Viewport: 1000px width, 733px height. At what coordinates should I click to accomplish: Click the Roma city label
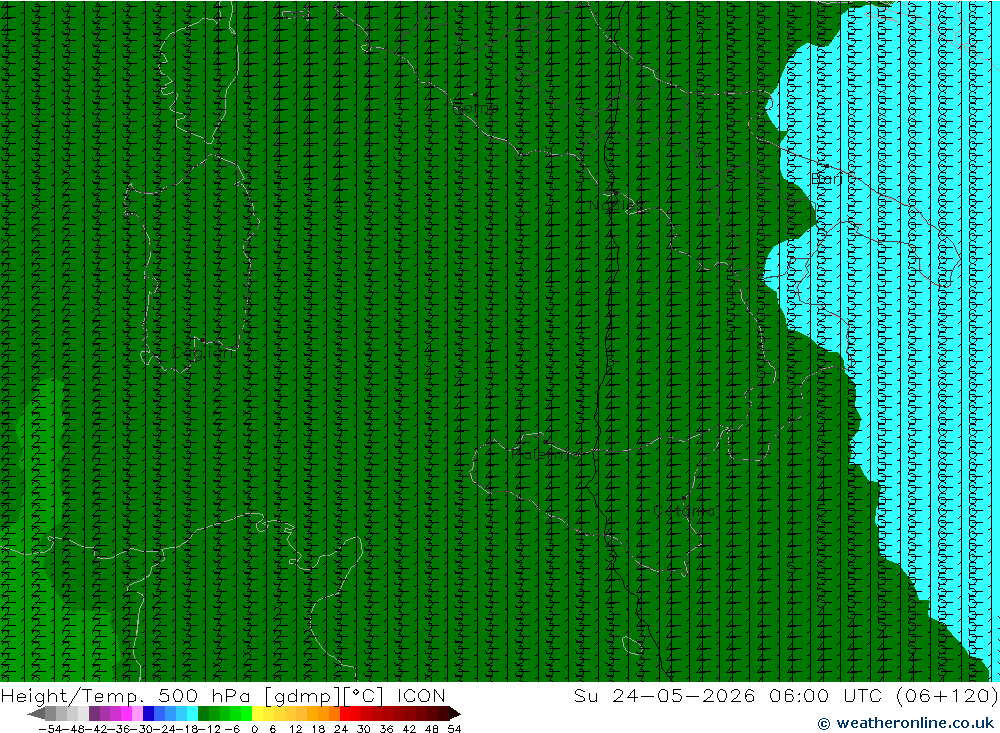(474, 108)
